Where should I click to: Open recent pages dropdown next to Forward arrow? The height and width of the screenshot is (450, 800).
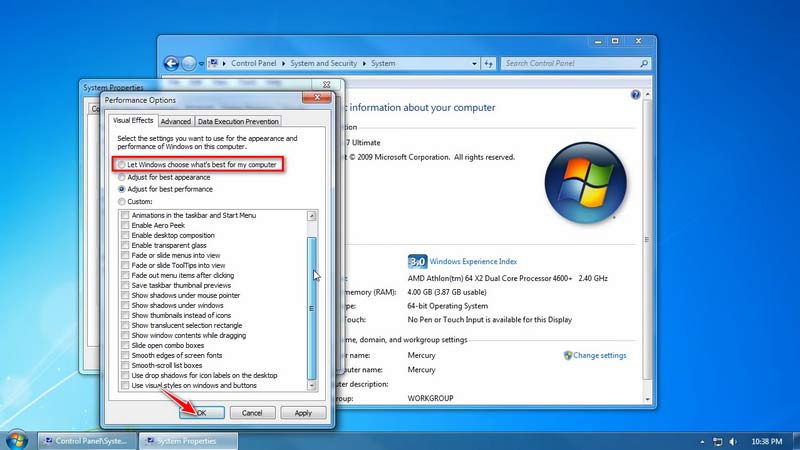coord(202,64)
